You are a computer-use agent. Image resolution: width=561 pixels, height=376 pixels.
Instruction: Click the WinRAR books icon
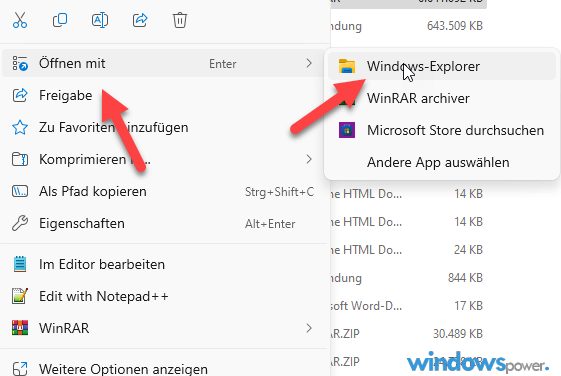point(20,328)
